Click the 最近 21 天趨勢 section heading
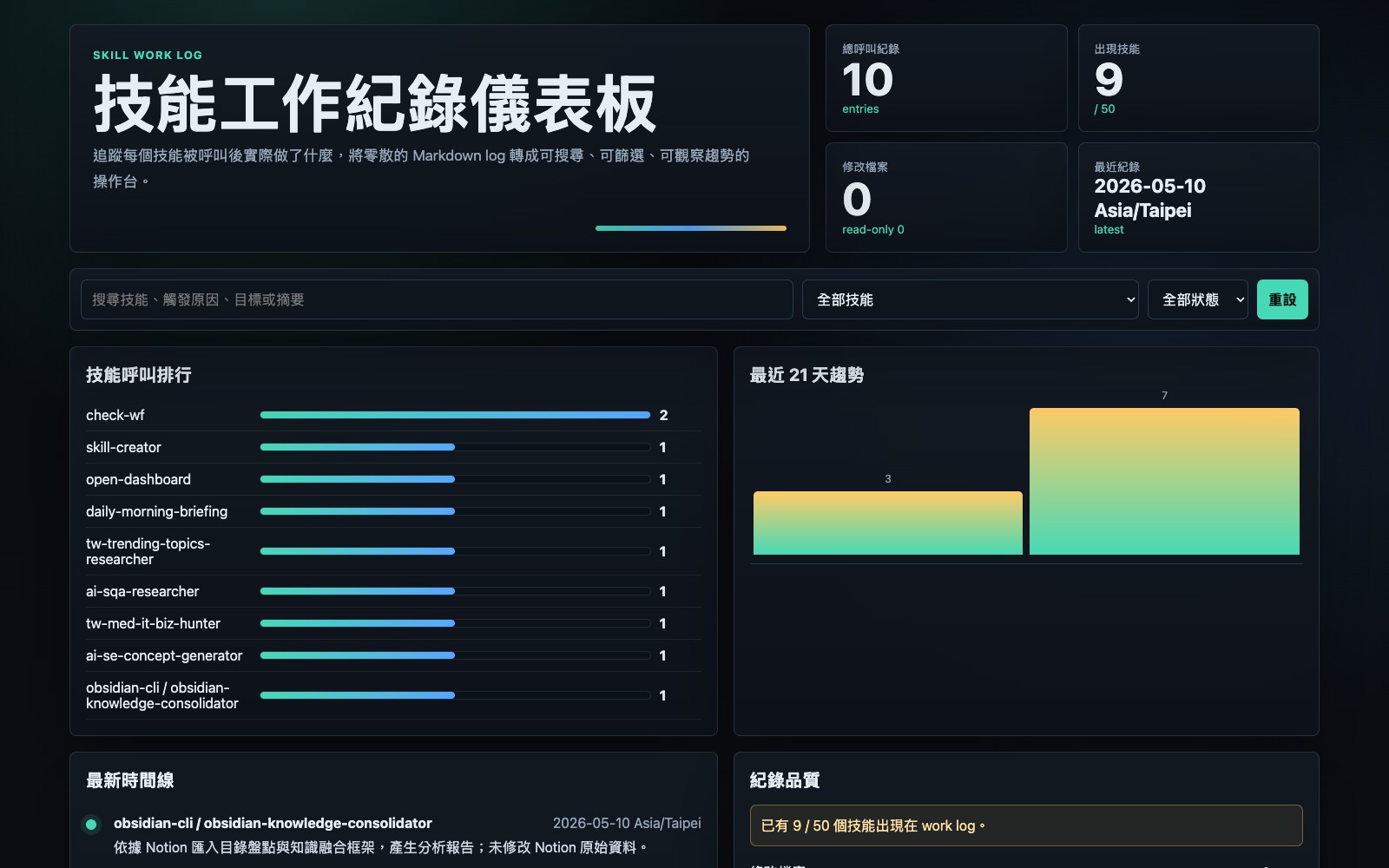The height and width of the screenshot is (868, 1389). click(x=806, y=375)
